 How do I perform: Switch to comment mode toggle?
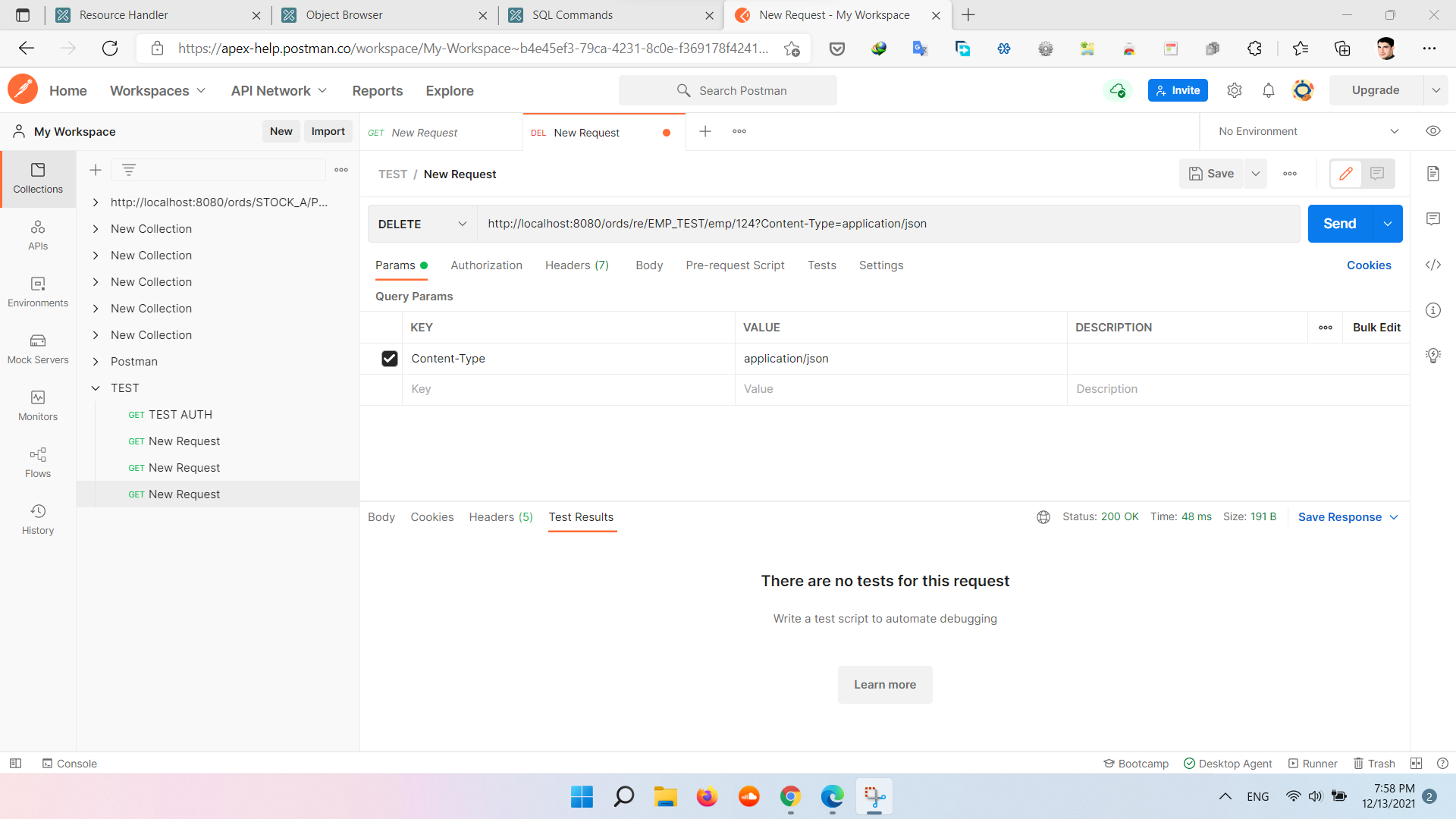[x=1377, y=174]
